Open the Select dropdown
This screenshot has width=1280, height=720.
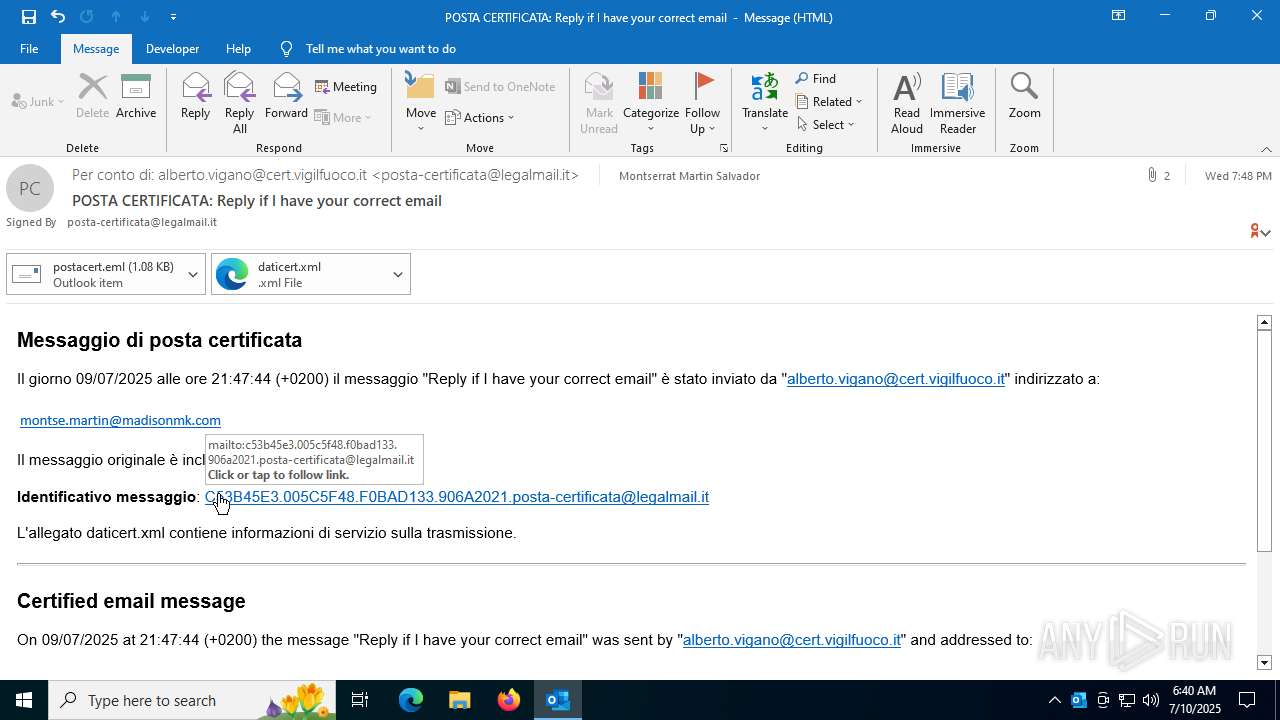pos(826,125)
